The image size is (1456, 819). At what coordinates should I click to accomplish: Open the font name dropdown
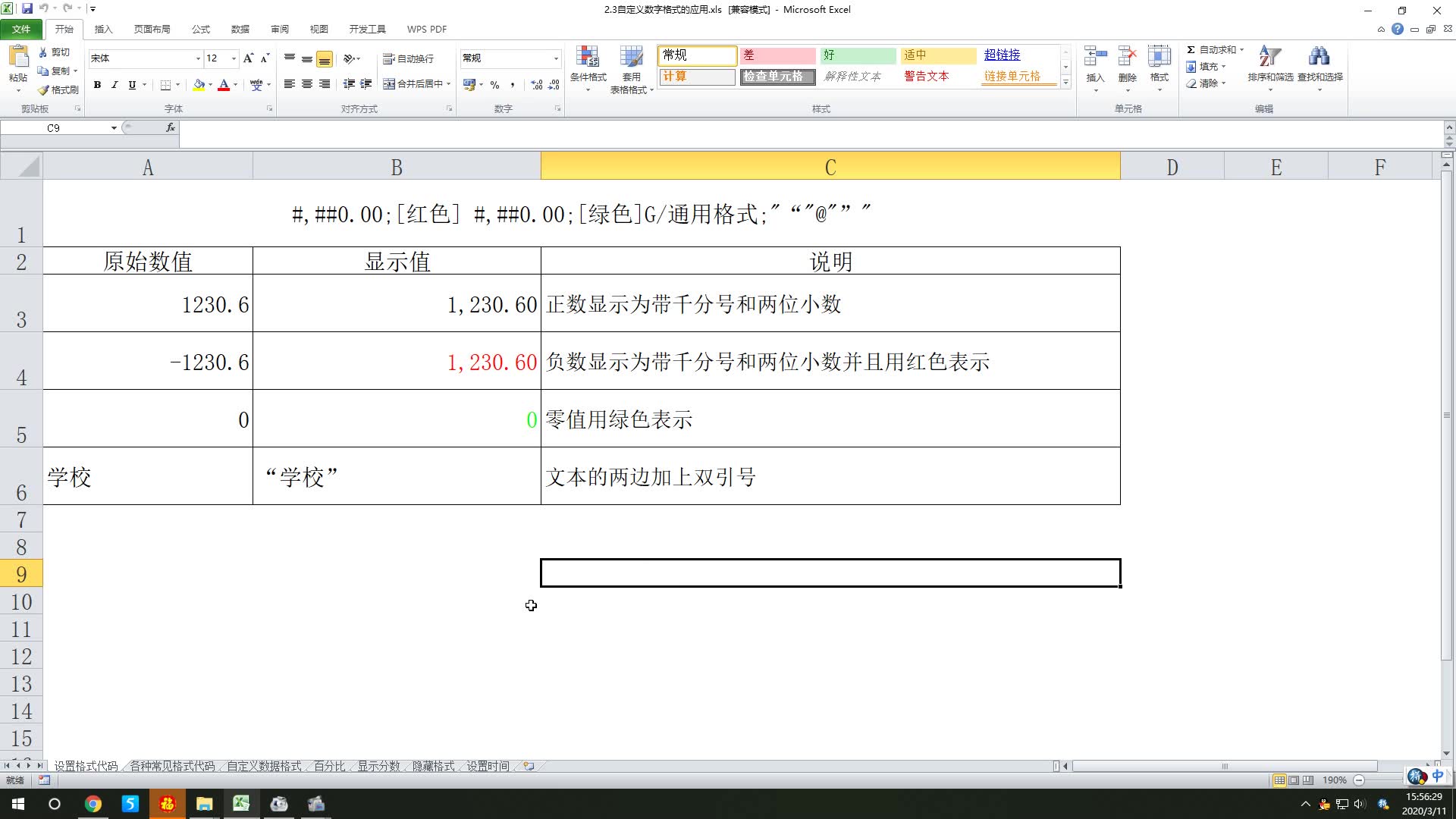pyautogui.click(x=197, y=58)
